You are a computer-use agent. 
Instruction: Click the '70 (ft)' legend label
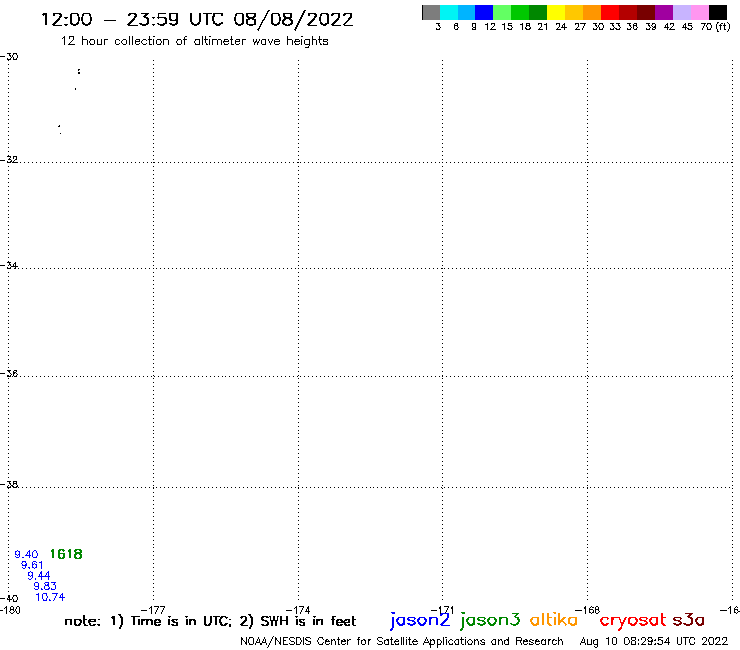(715, 26)
